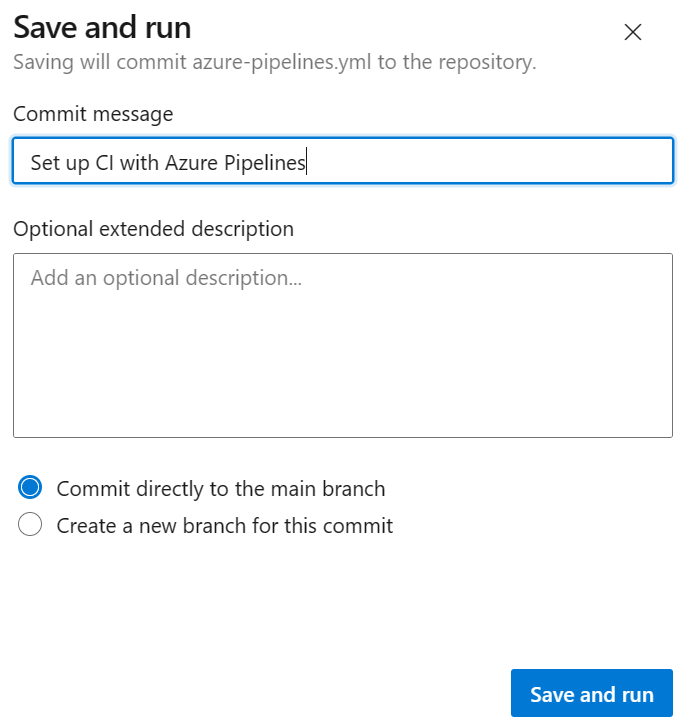Click the 'Add an optional description...' placeholder
This screenshot has height=724, width=692.
pos(166,278)
